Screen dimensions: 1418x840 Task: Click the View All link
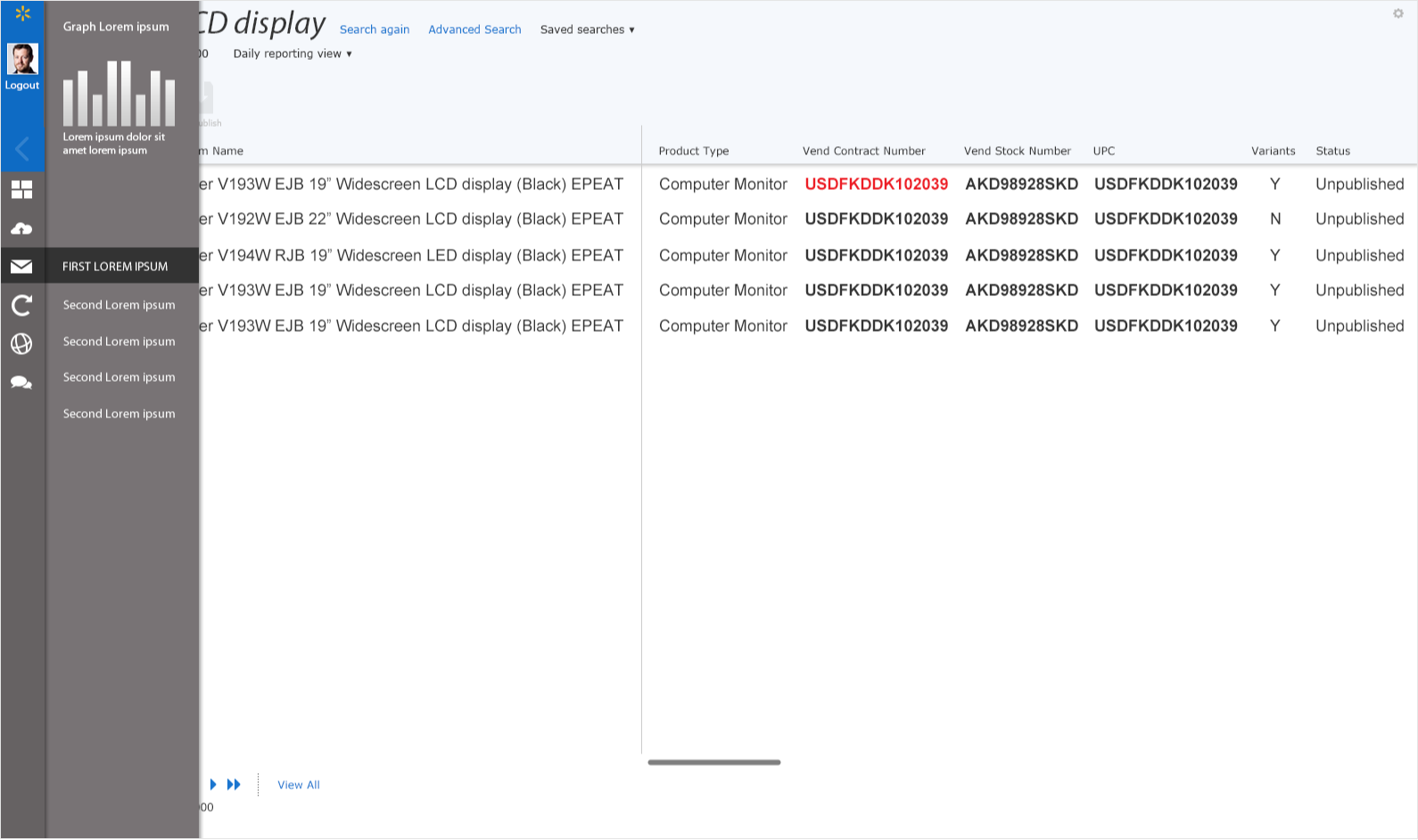(299, 785)
